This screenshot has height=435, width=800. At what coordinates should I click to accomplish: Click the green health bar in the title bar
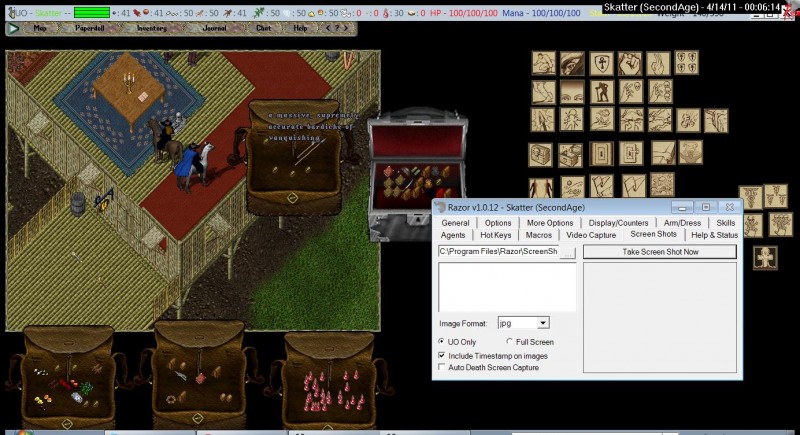91,13
